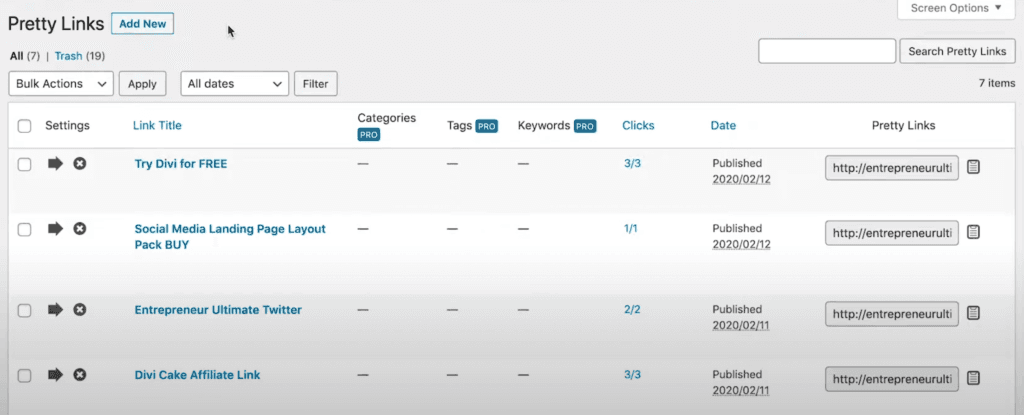Screen dimensions: 1024x415
Task: Click the X circle icon for Social Media Landing Page row
Action: click(80, 229)
